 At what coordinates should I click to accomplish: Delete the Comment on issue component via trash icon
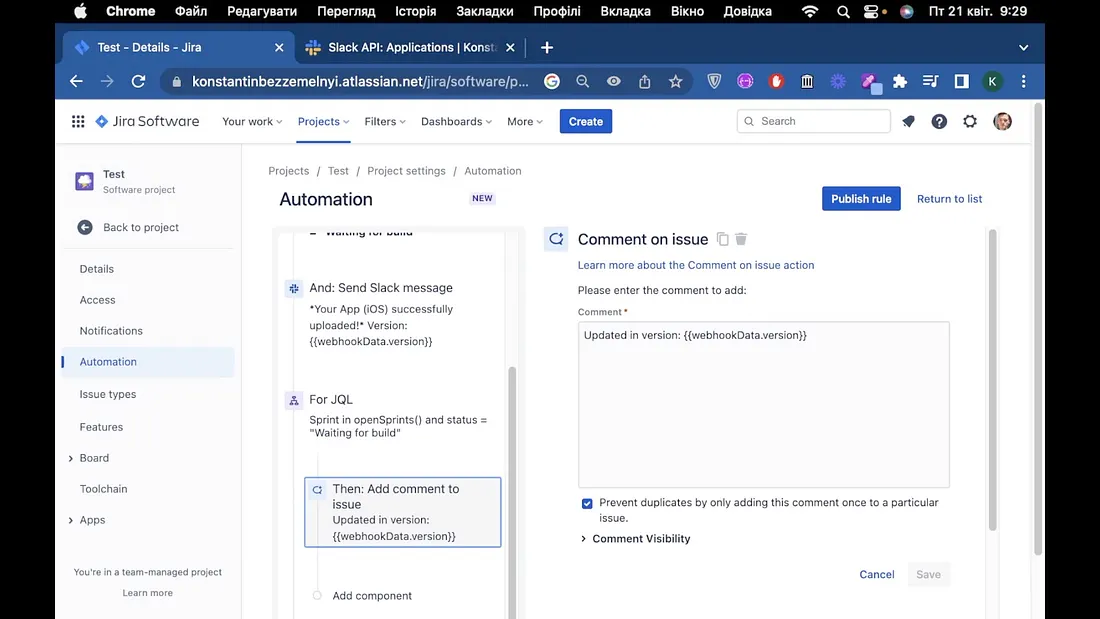pos(741,239)
